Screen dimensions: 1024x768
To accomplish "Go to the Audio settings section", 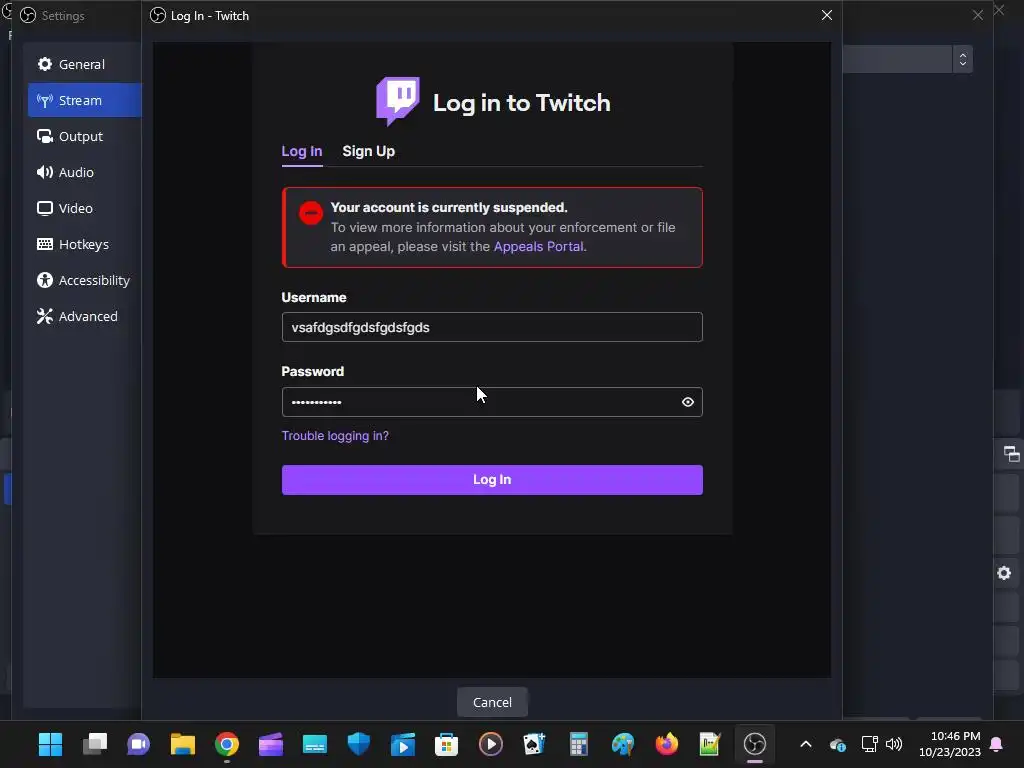I will pyautogui.click(x=84, y=172).
